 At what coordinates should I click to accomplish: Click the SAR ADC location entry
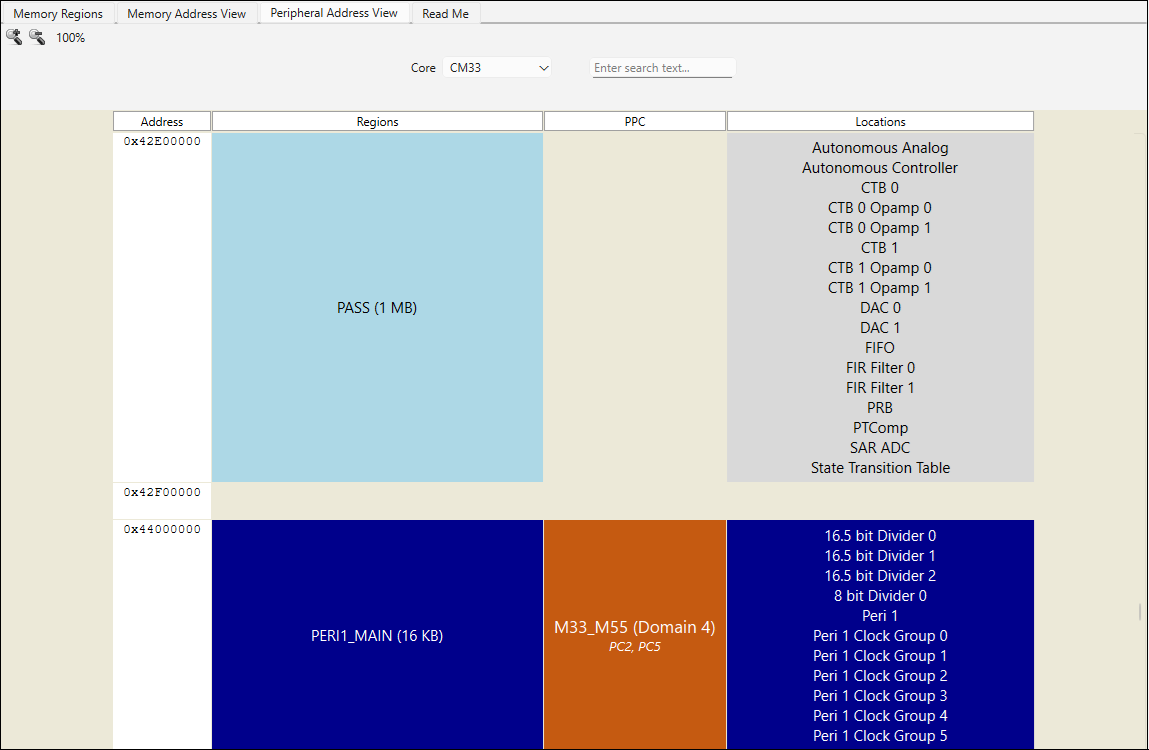click(x=880, y=448)
